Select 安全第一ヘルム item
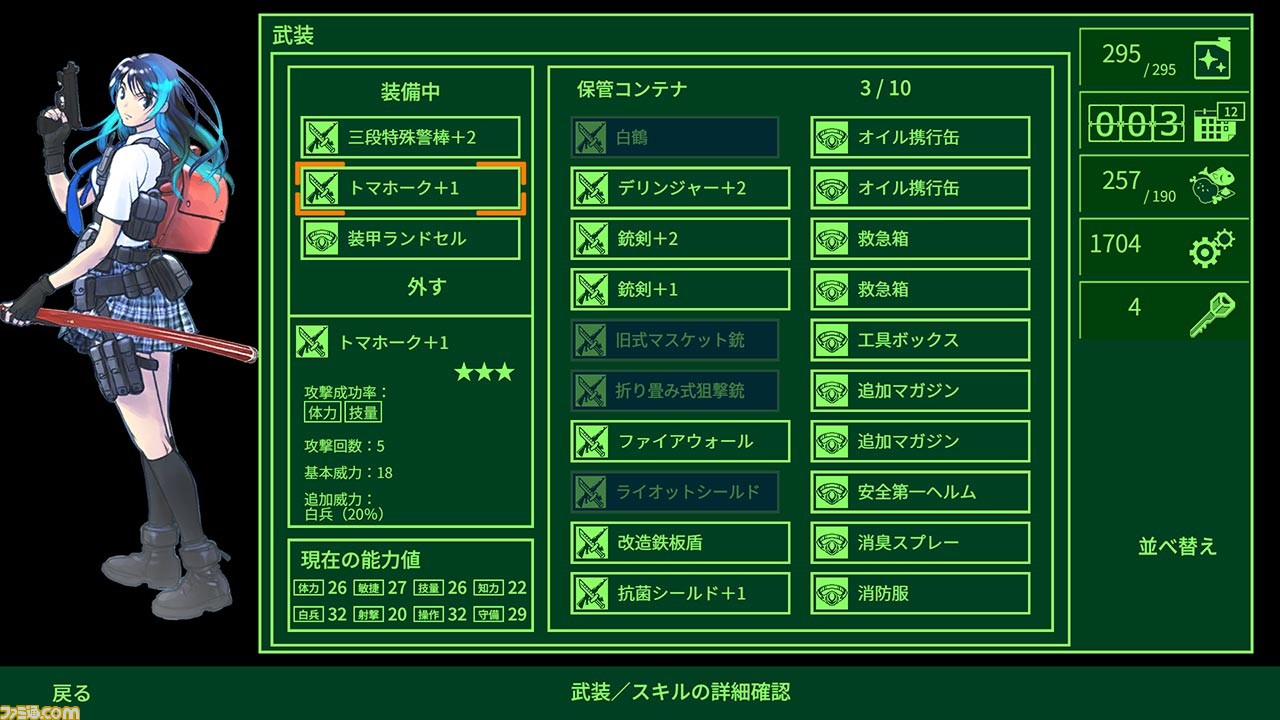 (x=920, y=492)
